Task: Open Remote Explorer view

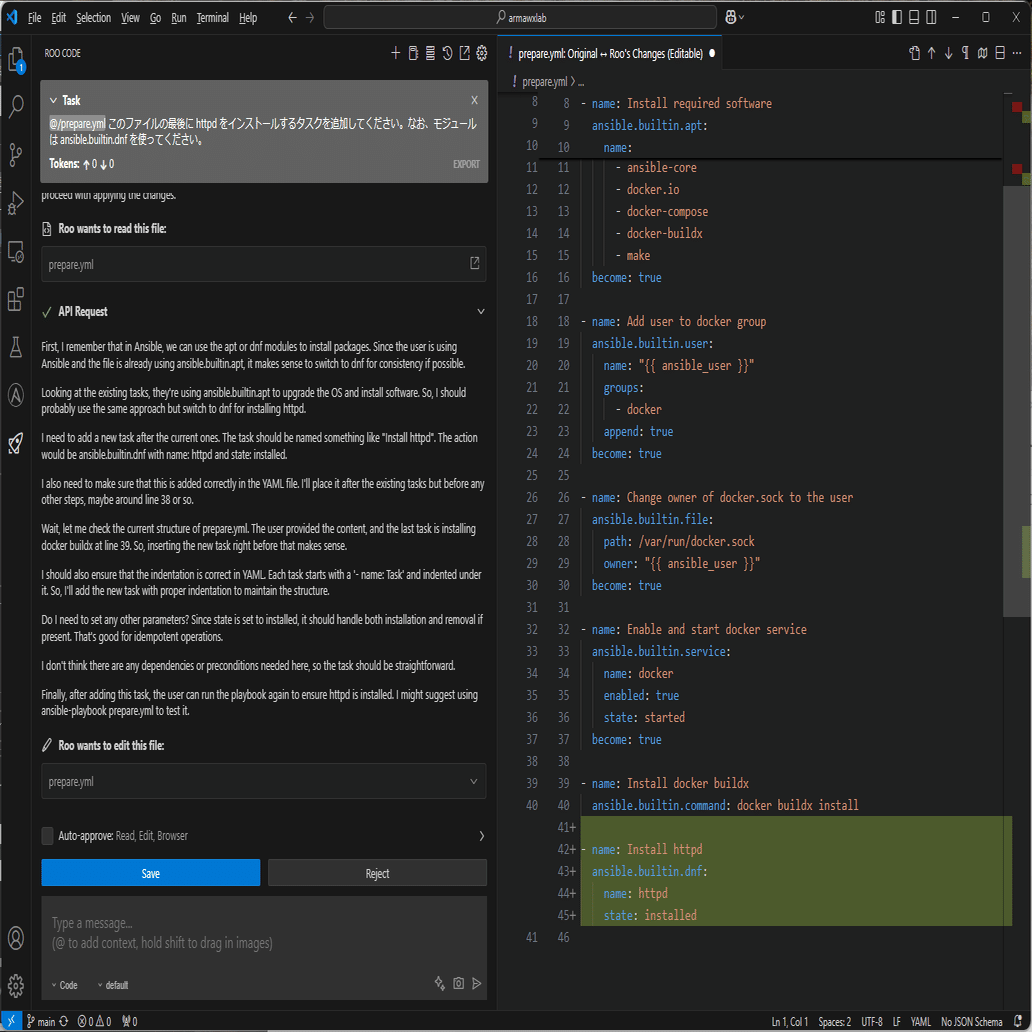Action: (16, 251)
